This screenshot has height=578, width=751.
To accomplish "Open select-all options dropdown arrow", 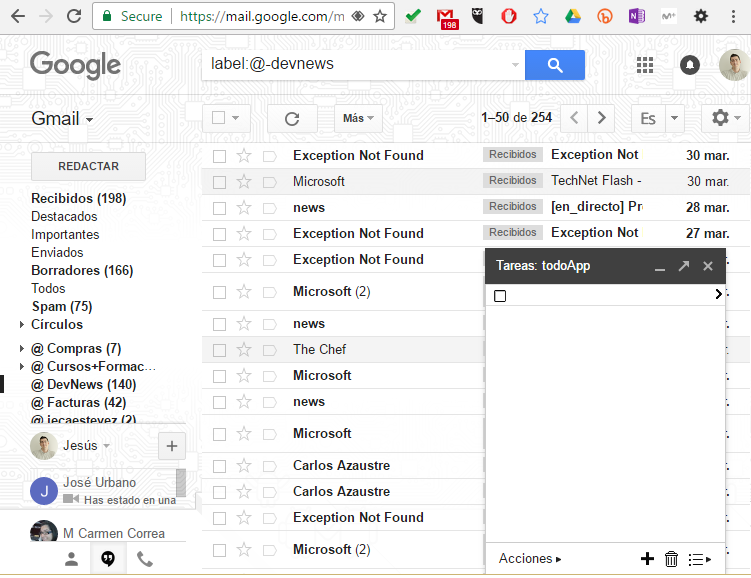I will (235, 118).
